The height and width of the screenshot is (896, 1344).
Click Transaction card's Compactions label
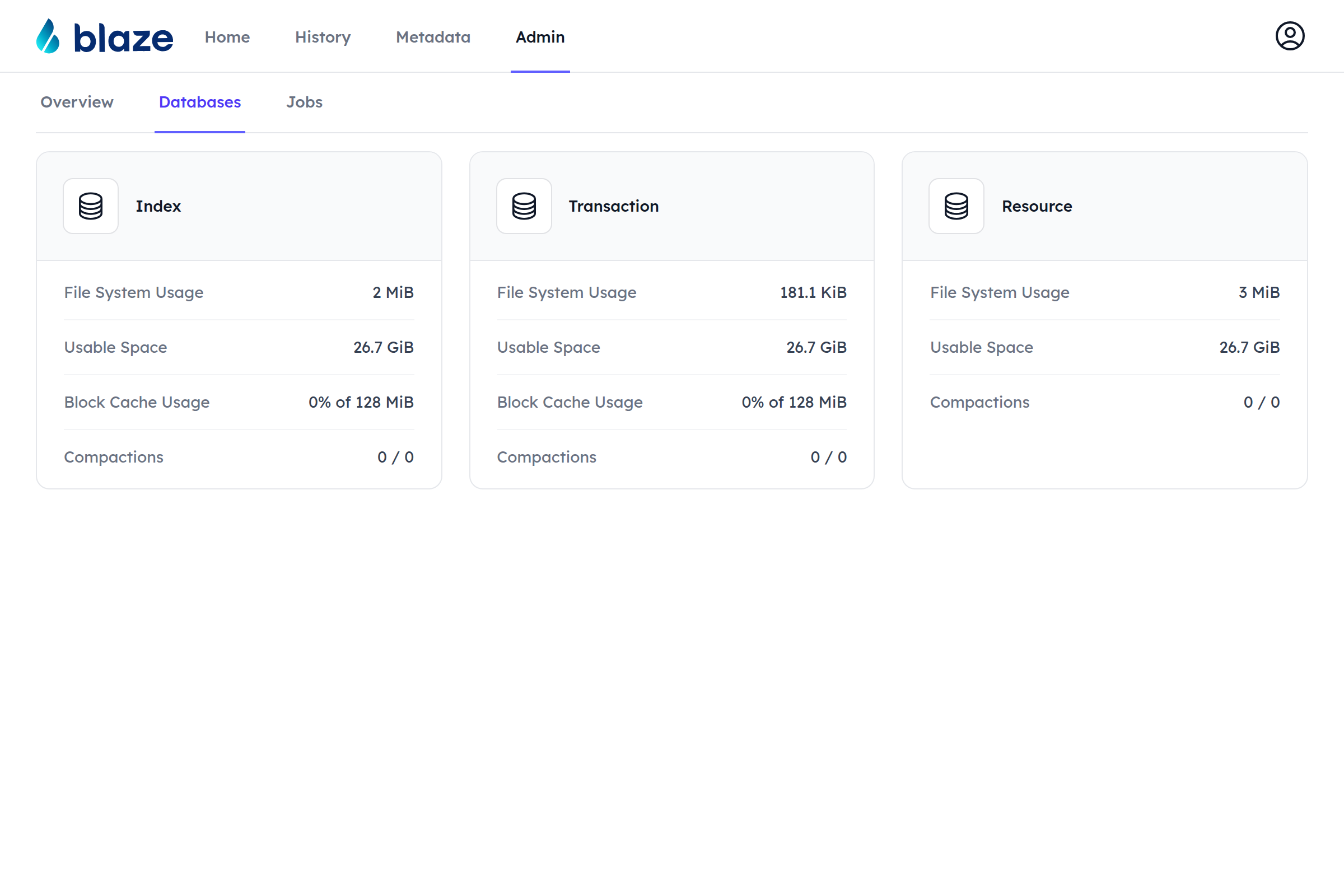click(x=547, y=457)
